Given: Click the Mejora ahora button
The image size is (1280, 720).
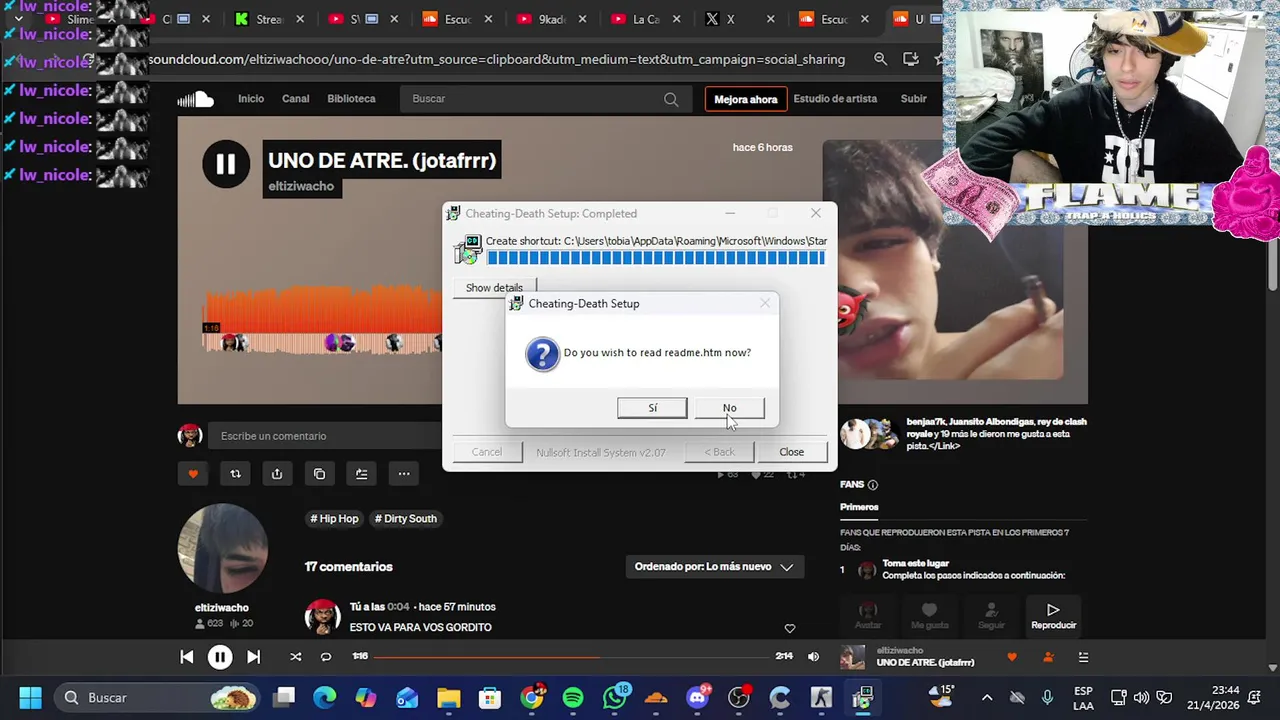Looking at the screenshot, I should point(745,99).
